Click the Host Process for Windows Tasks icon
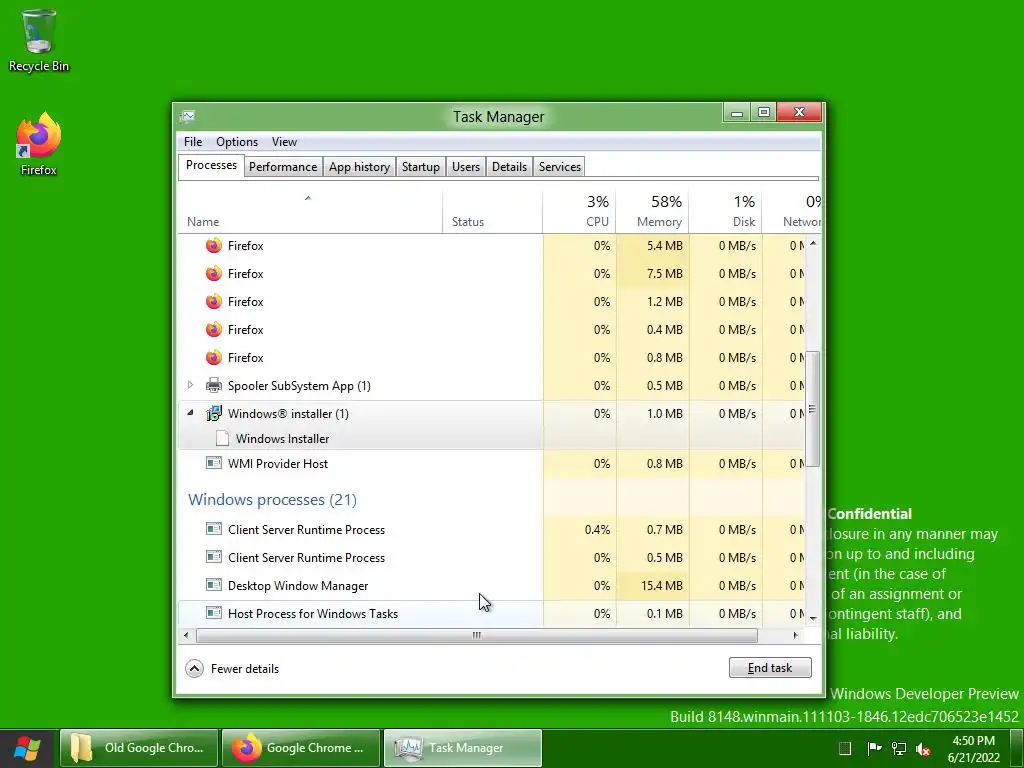This screenshot has height=768, width=1024. (214, 613)
